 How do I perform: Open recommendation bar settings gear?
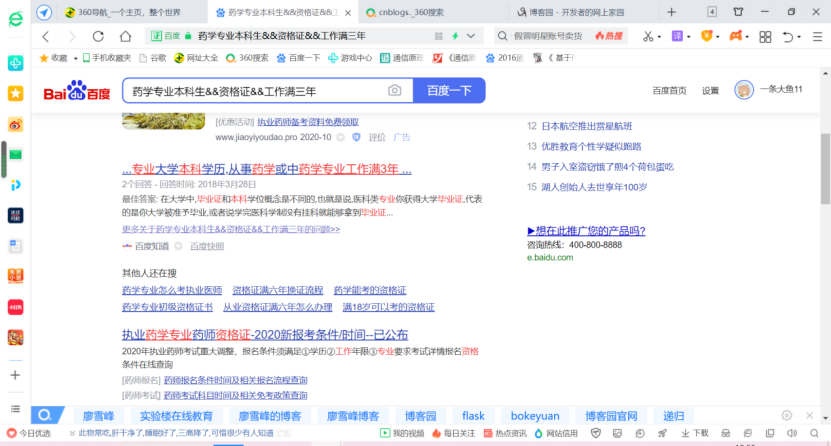pyautogui.click(x=786, y=415)
